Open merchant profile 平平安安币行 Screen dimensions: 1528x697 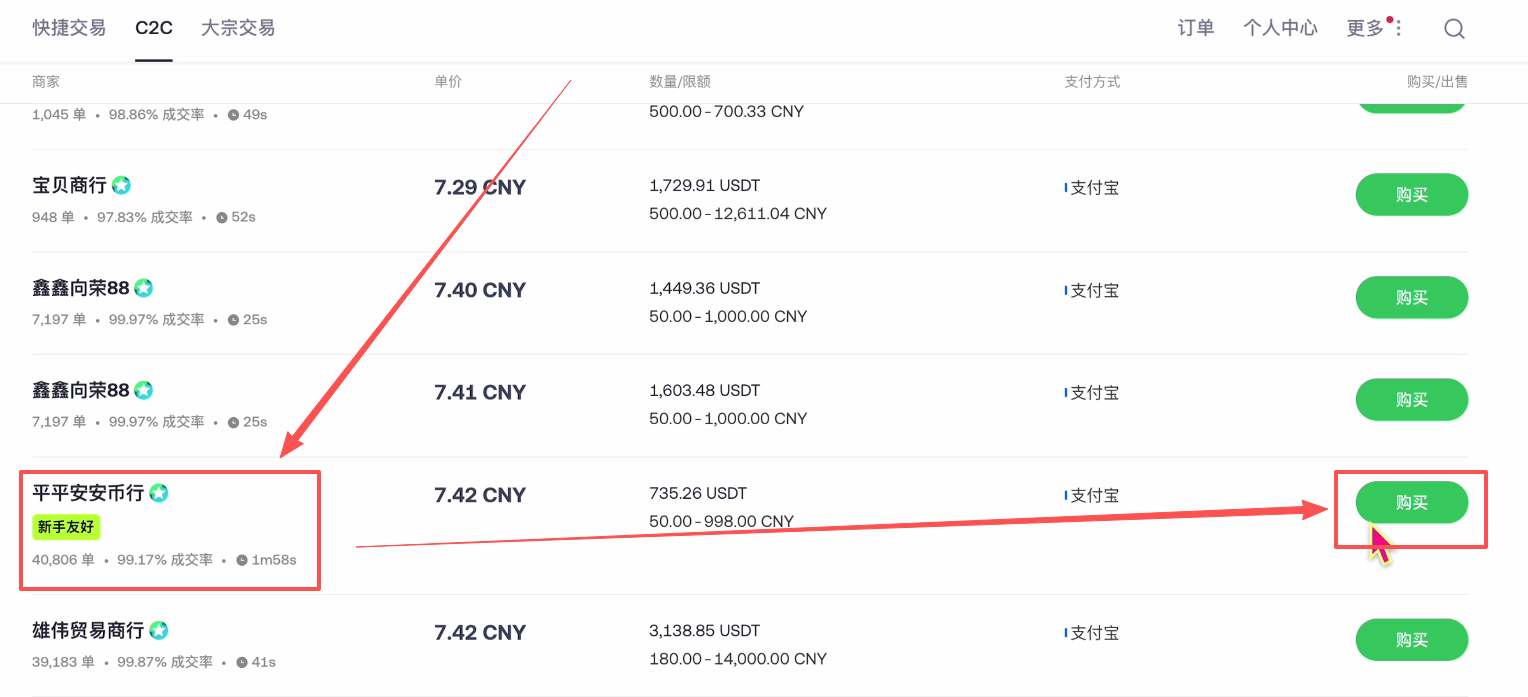tap(88, 493)
